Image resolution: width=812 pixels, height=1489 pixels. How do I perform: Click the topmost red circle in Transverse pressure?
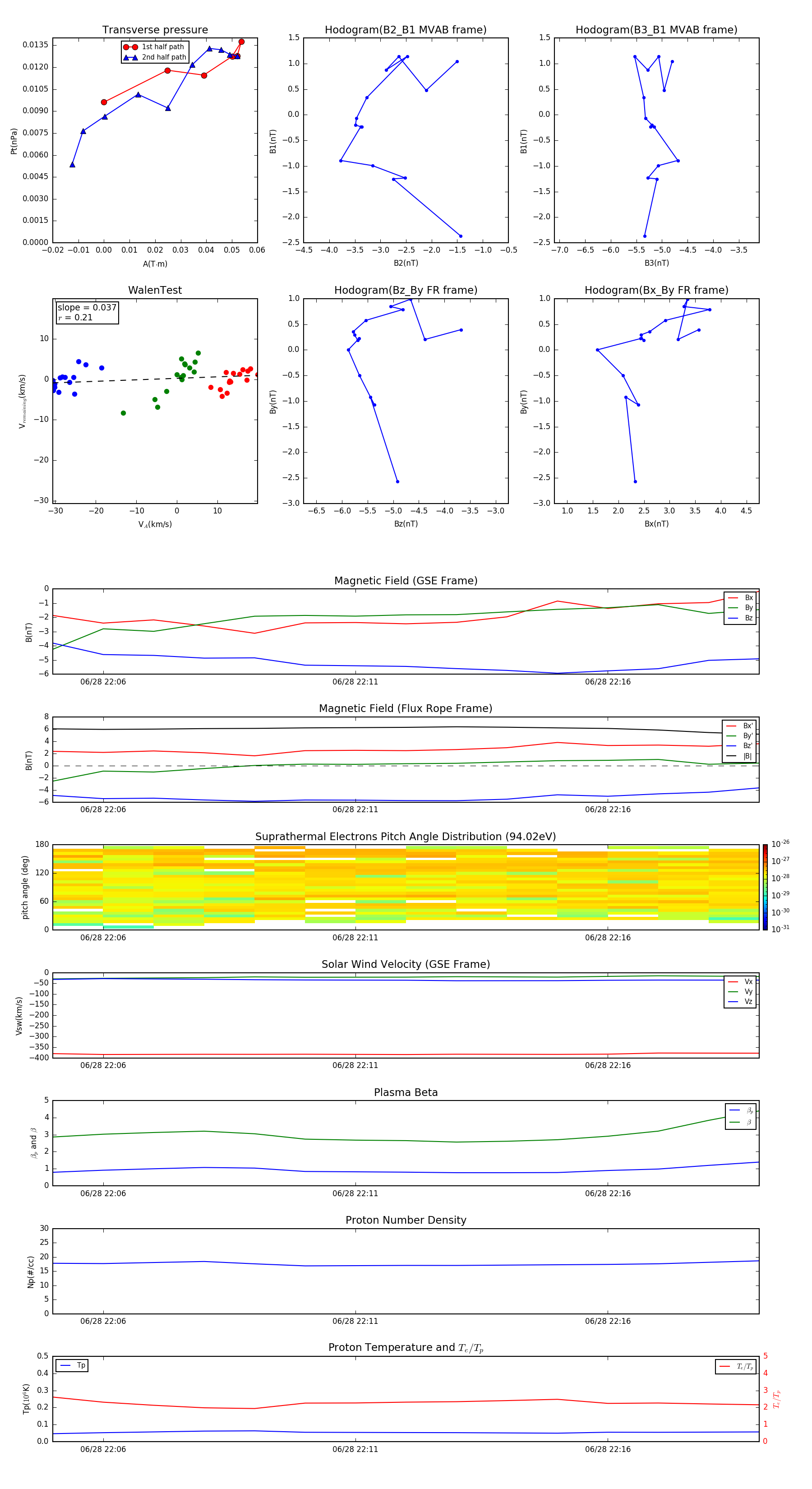coord(242,42)
